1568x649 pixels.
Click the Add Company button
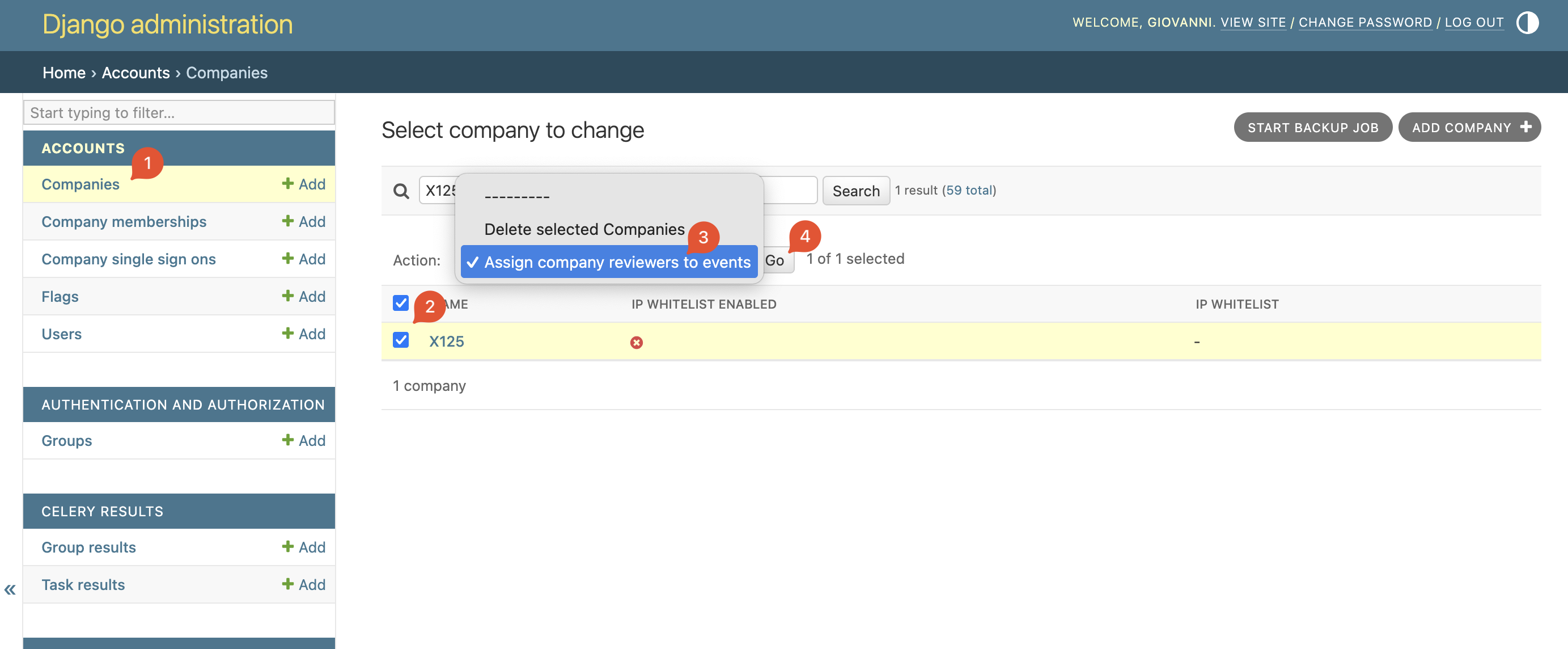click(x=1469, y=128)
